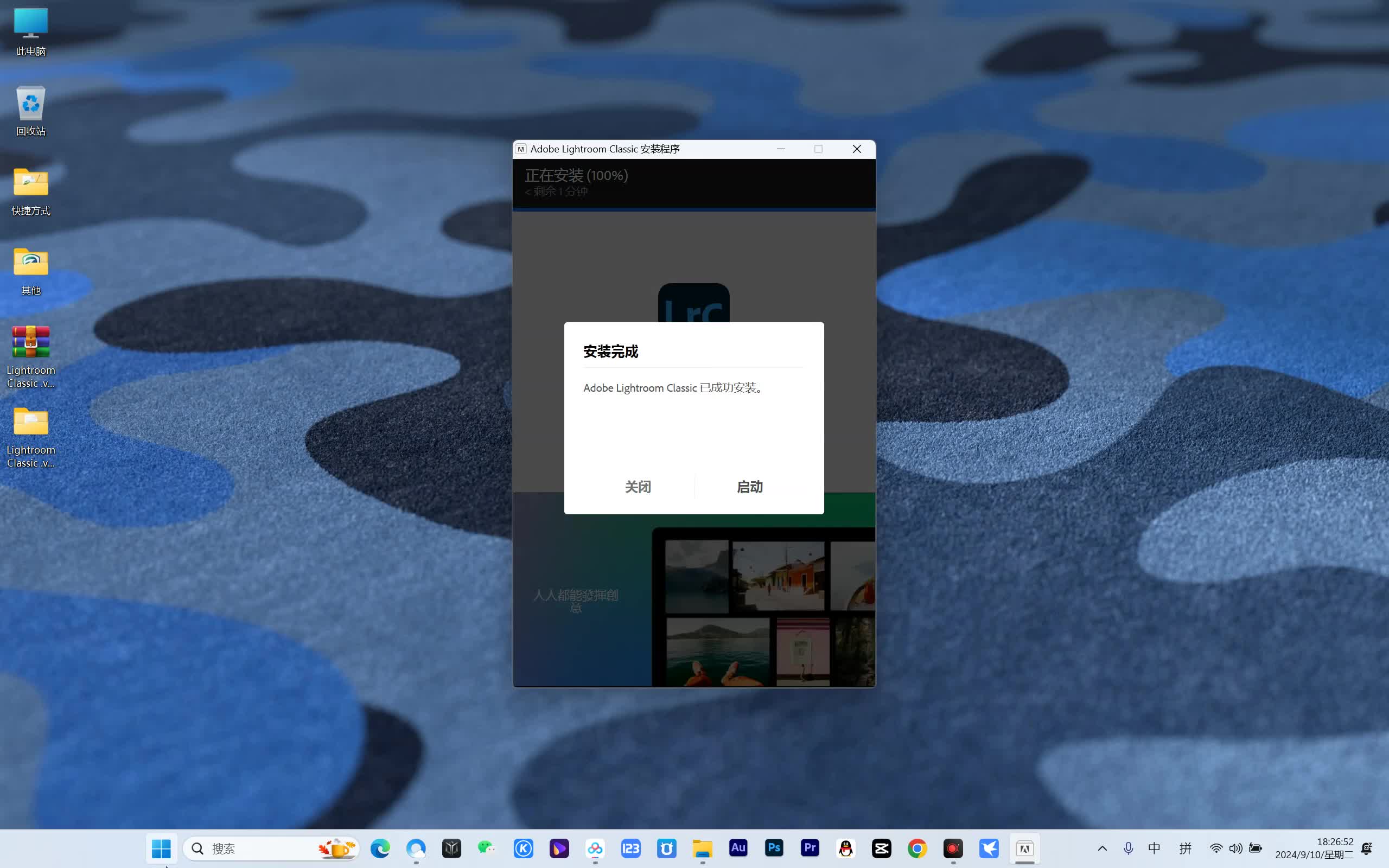Open WeChat from the taskbar

[x=487, y=848]
